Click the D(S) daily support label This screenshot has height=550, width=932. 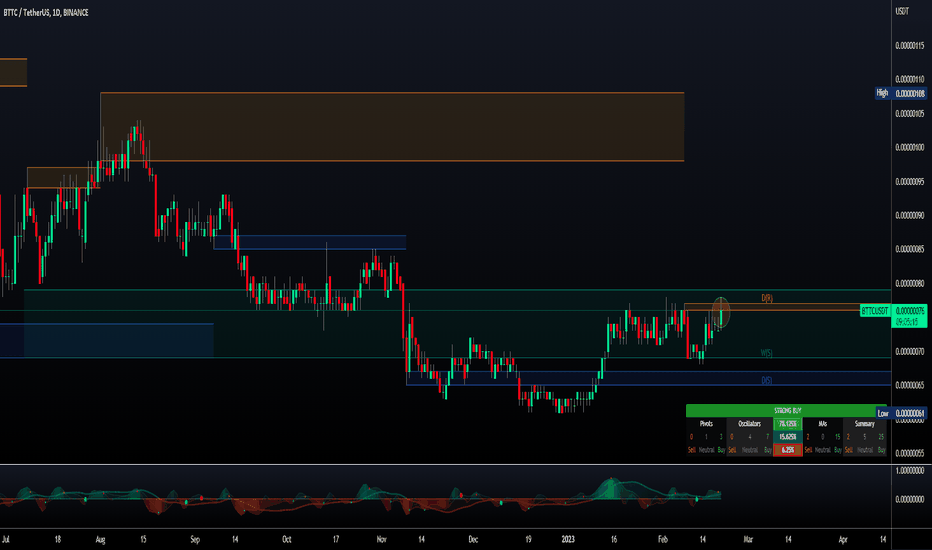(x=767, y=381)
